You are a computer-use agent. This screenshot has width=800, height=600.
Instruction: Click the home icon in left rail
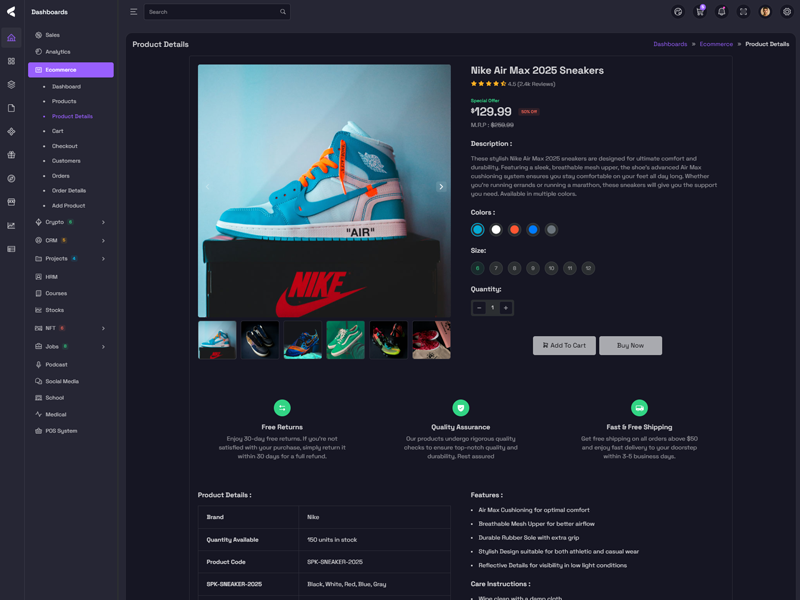click(11, 38)
